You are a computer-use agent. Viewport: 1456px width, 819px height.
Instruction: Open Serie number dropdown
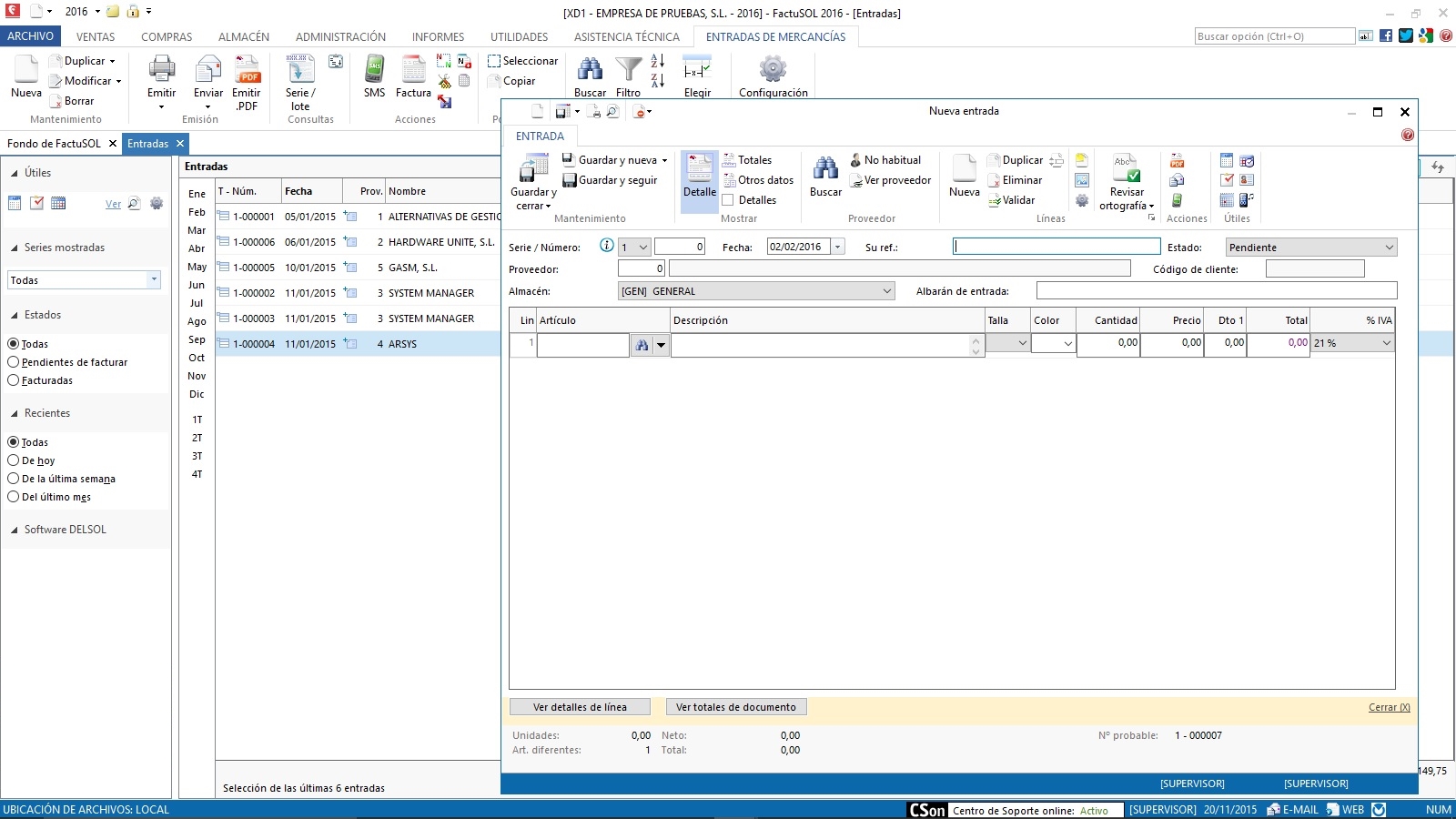(634, 247)
